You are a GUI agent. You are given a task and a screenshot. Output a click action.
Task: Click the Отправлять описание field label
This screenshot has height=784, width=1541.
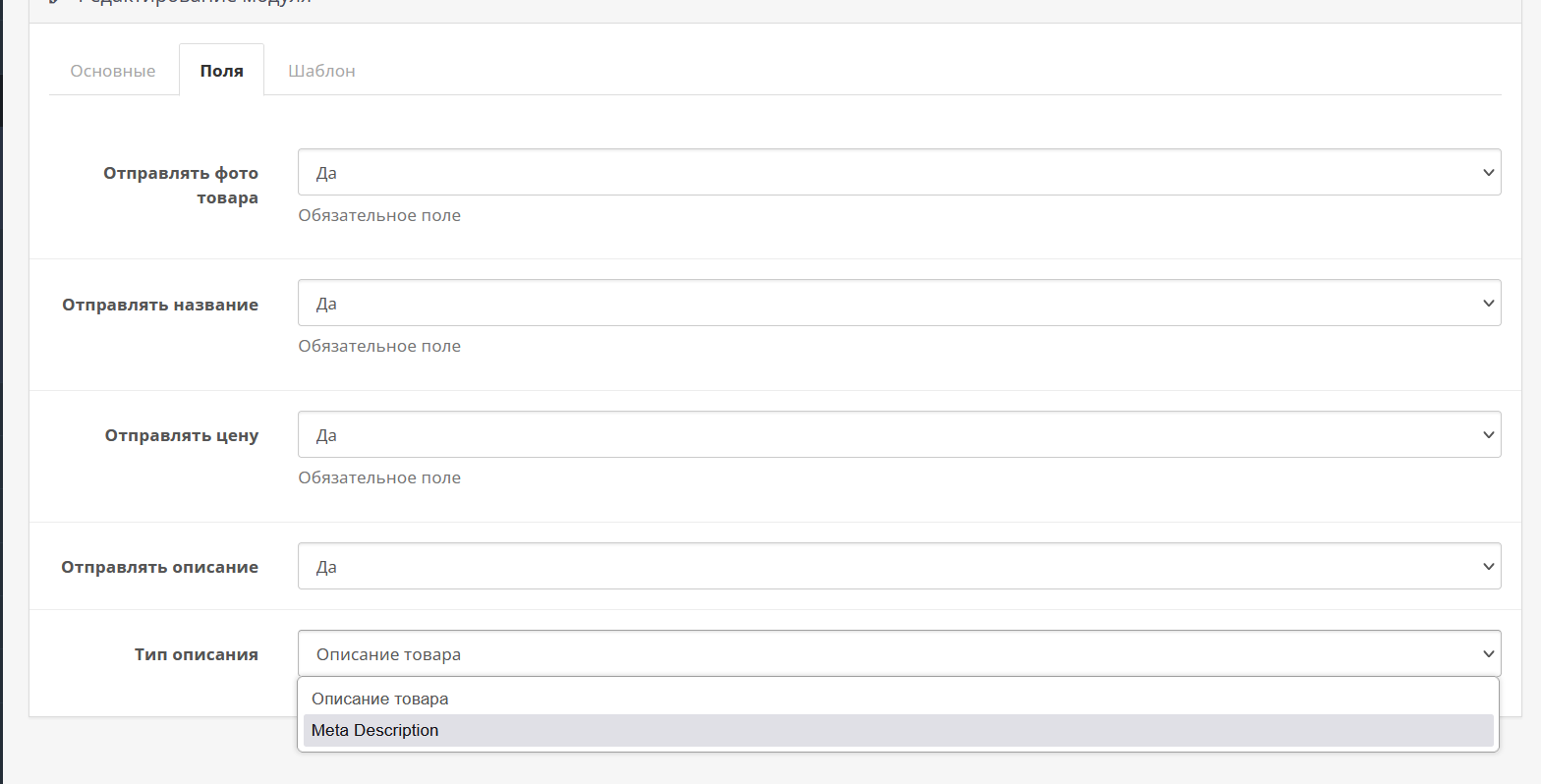pos(160,567)
